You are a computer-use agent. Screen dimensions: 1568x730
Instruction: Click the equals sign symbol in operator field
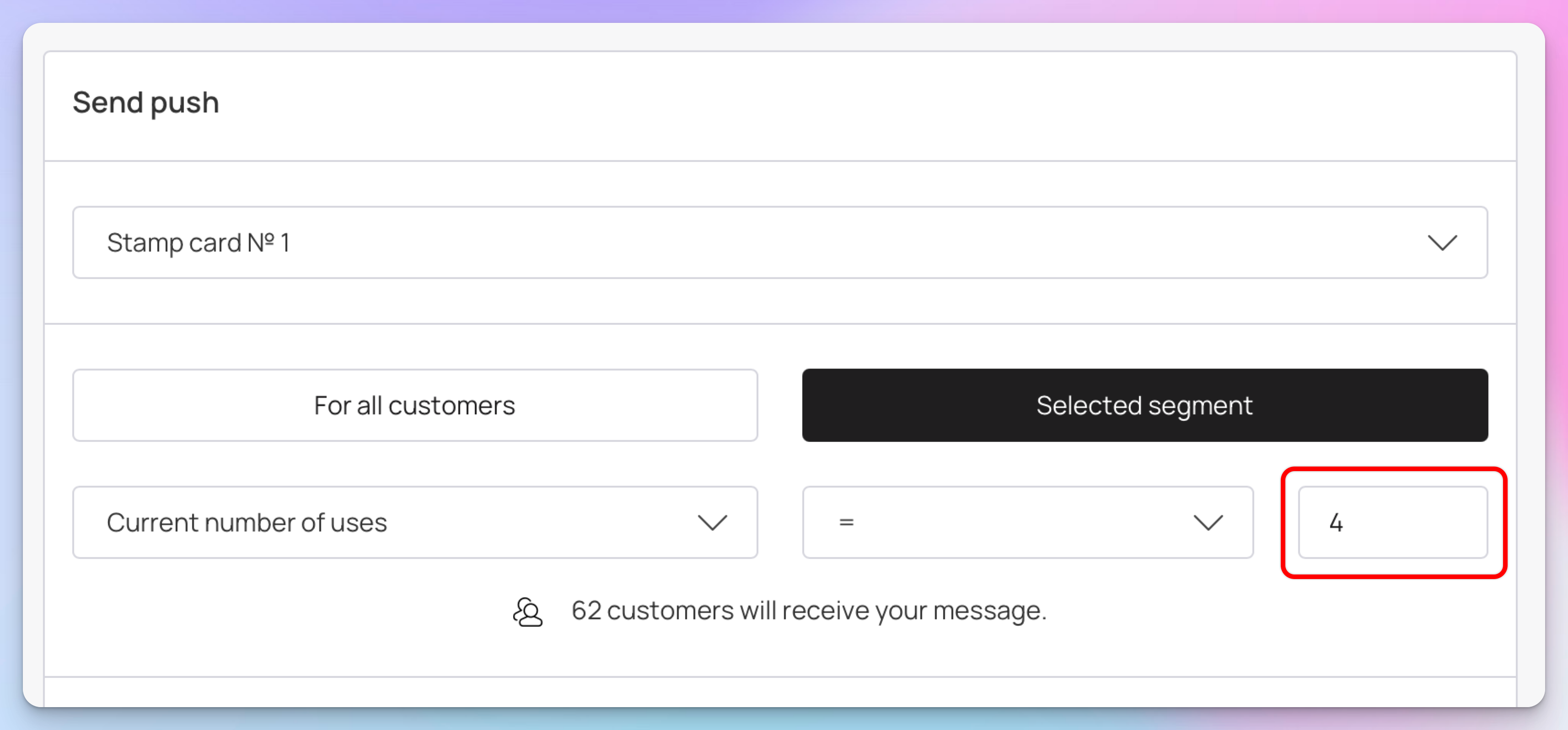[x=846, y=522]
